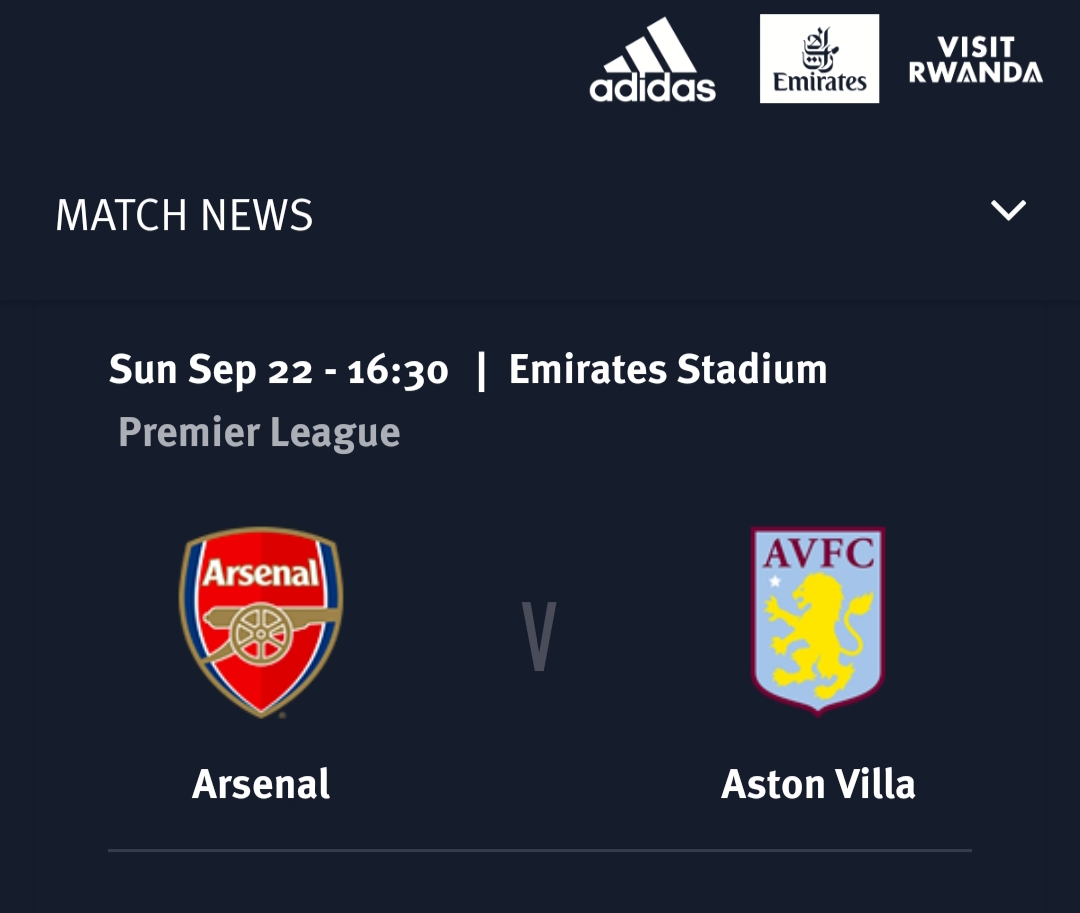Click the Sun Sep 22 match date
The height and width of the screenshot is (913, 1080).
point(211,370)
